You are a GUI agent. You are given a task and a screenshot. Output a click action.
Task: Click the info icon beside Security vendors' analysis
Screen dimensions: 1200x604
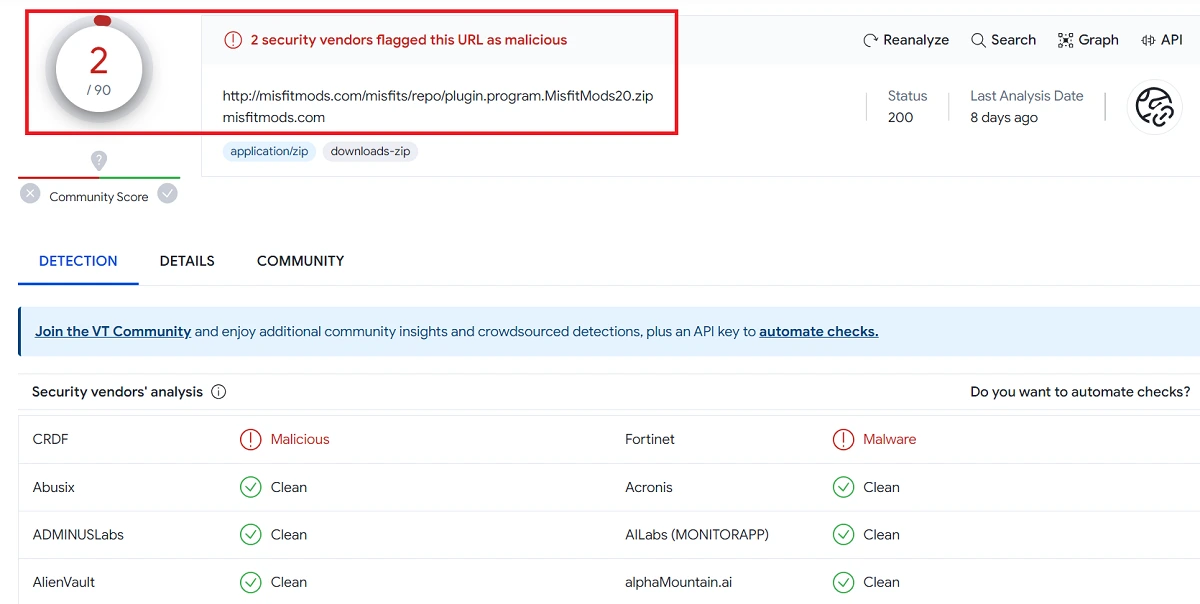pyautogui.click(x=218, y=392)
